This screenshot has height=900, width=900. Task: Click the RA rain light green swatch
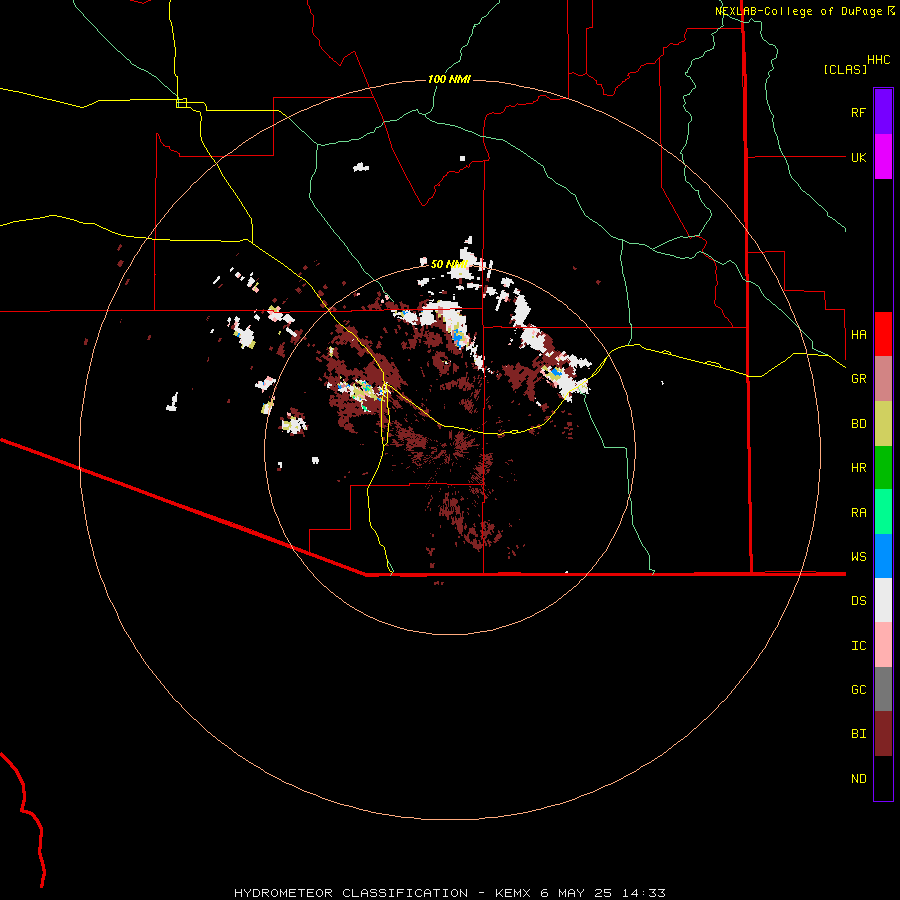(883, 512)
